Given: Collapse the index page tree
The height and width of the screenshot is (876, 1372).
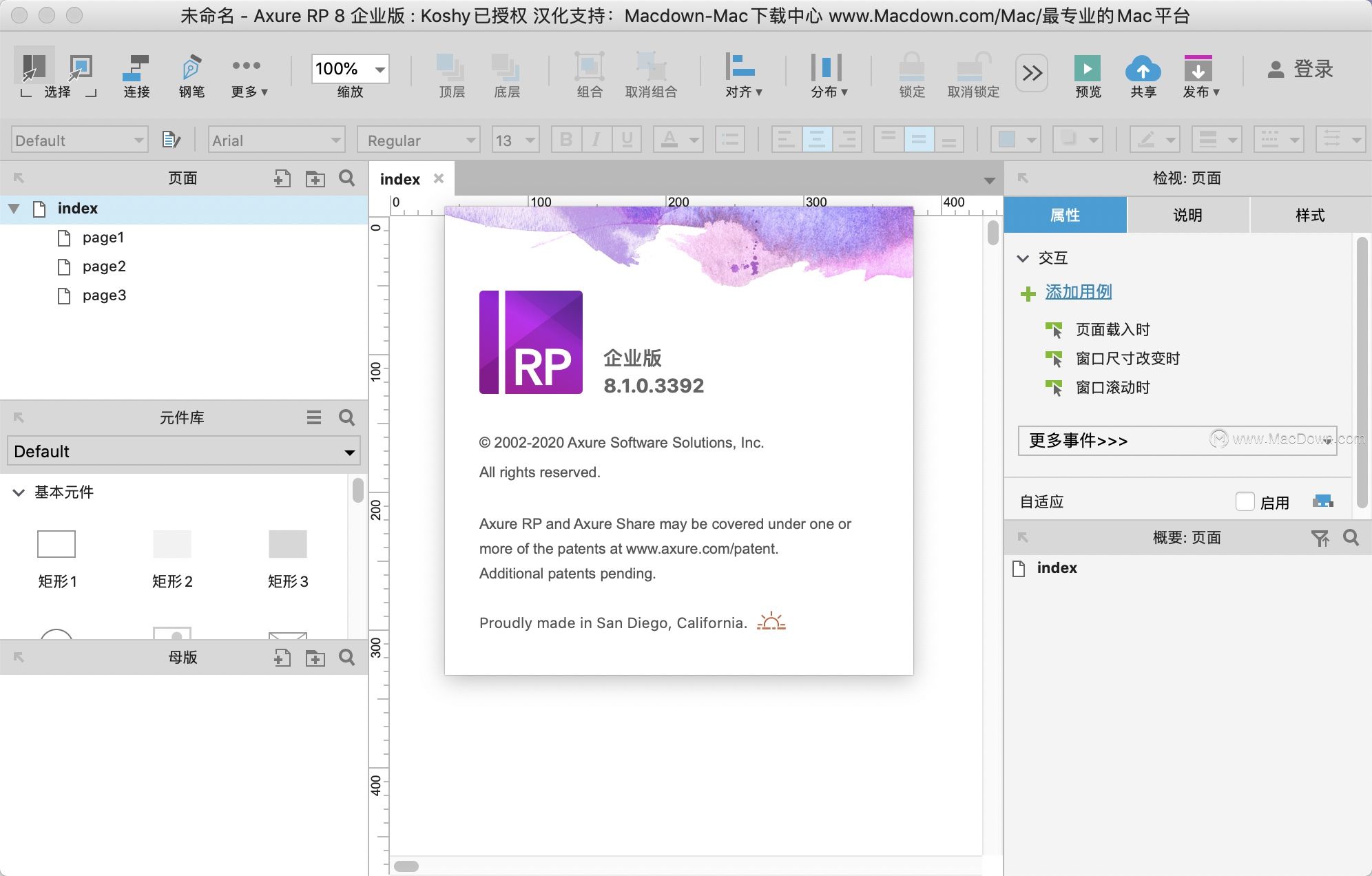Looking at the screenshot, I should [14, 208].
